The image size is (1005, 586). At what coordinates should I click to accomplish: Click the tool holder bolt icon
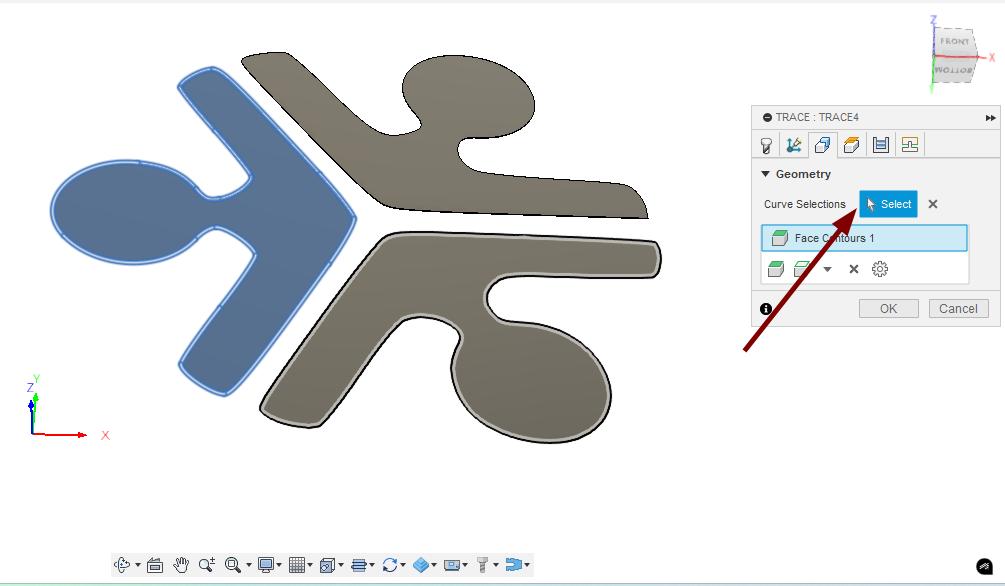pos(483,565)
